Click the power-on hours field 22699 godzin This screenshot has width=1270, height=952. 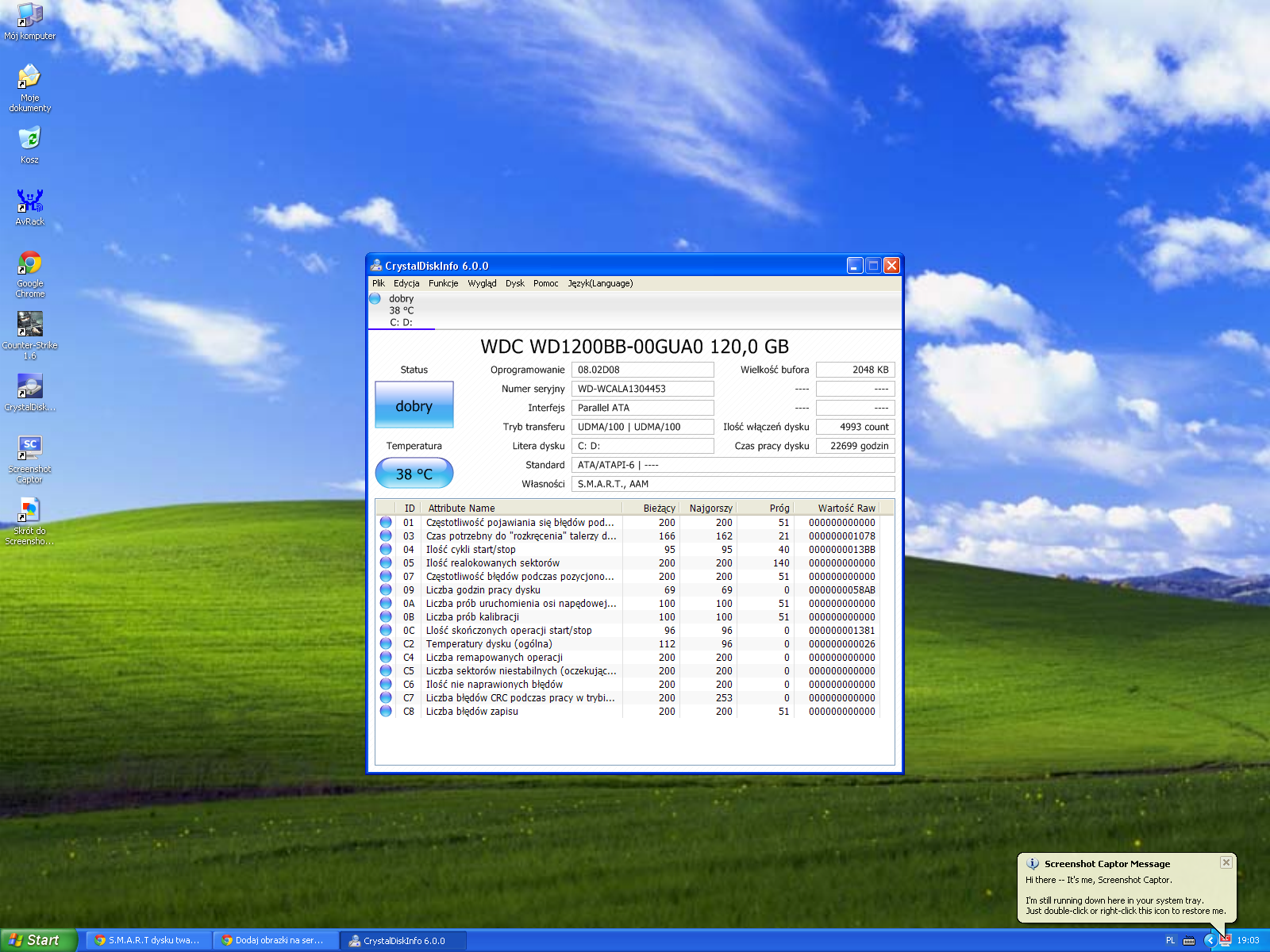856,446
